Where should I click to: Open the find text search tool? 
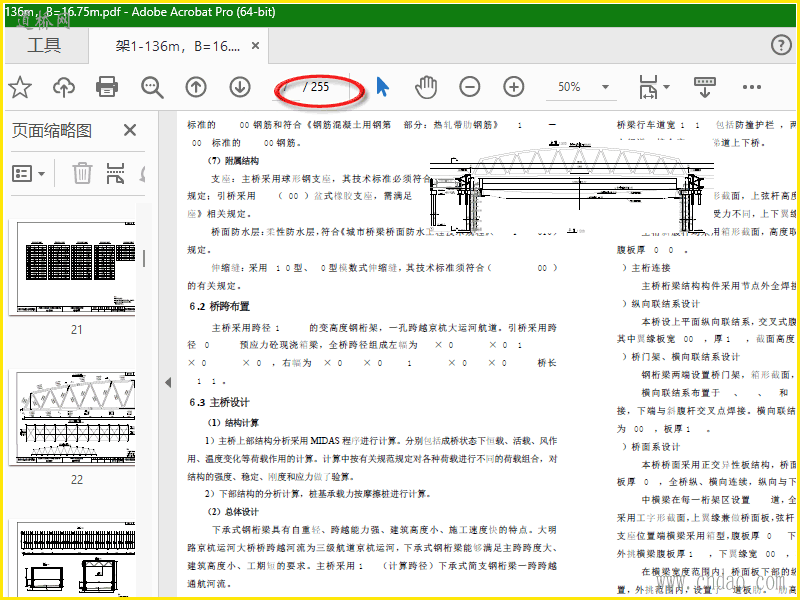point(152,88)
